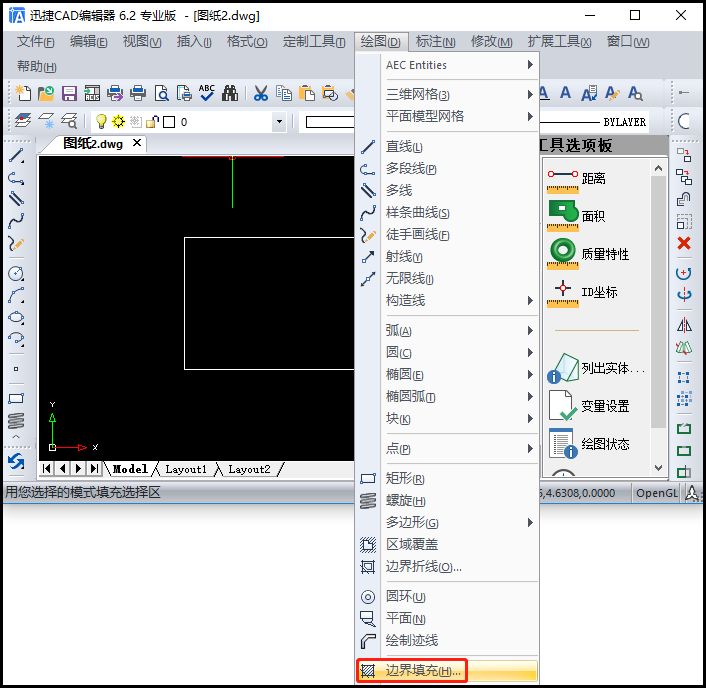Open the 修改 Modify menu
706x688 pixels.
(491, 41)
